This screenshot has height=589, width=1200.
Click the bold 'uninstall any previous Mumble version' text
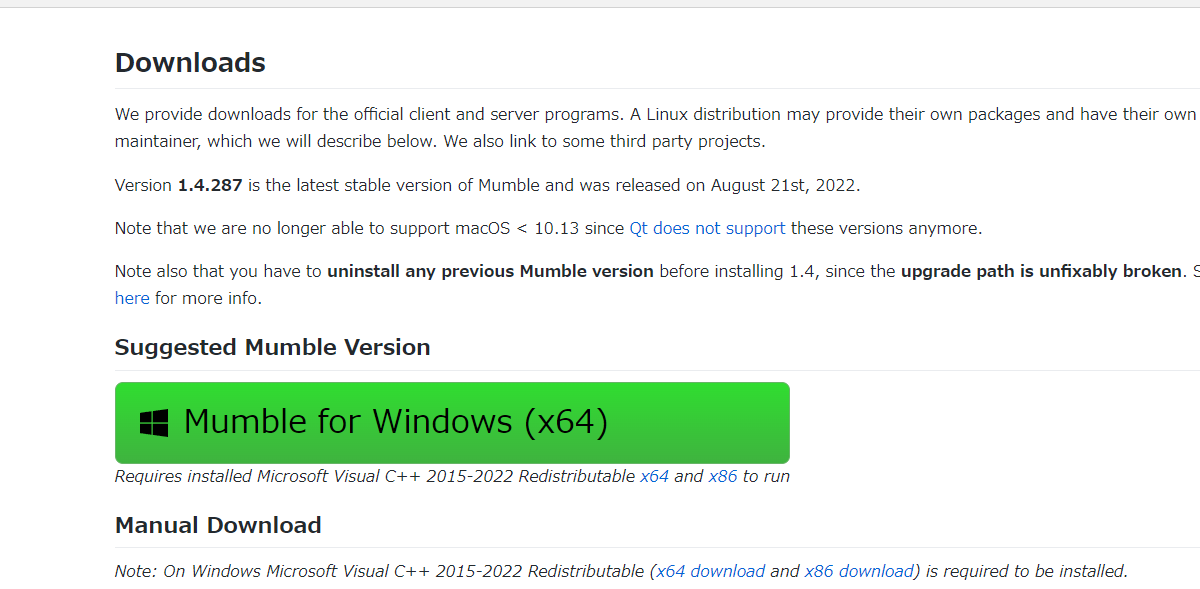click(490, 271)
